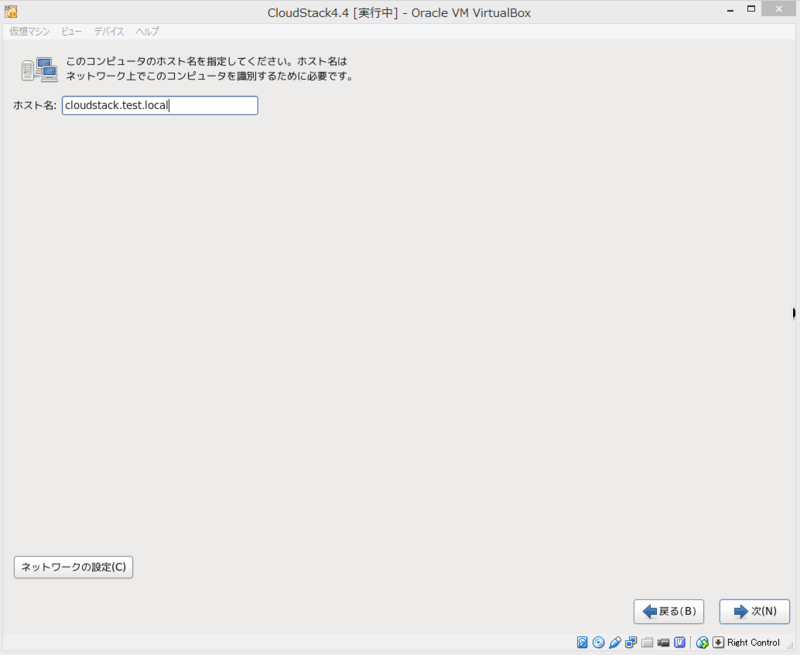Click the hard disk activity status icon
Viewport: 800px width, 655px height.
[x=581, y=642]
